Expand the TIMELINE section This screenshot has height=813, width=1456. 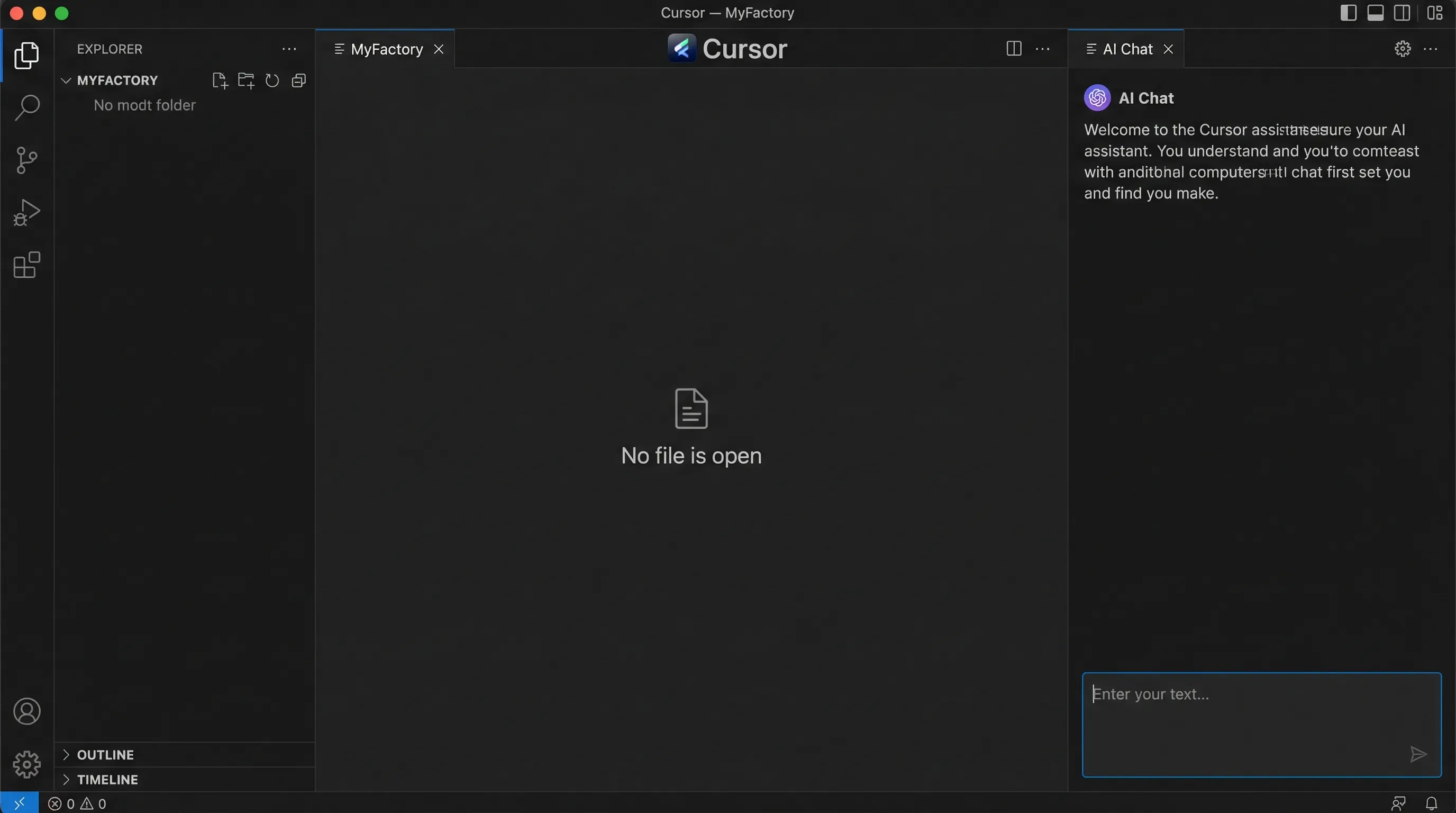[x=107, y=779]
